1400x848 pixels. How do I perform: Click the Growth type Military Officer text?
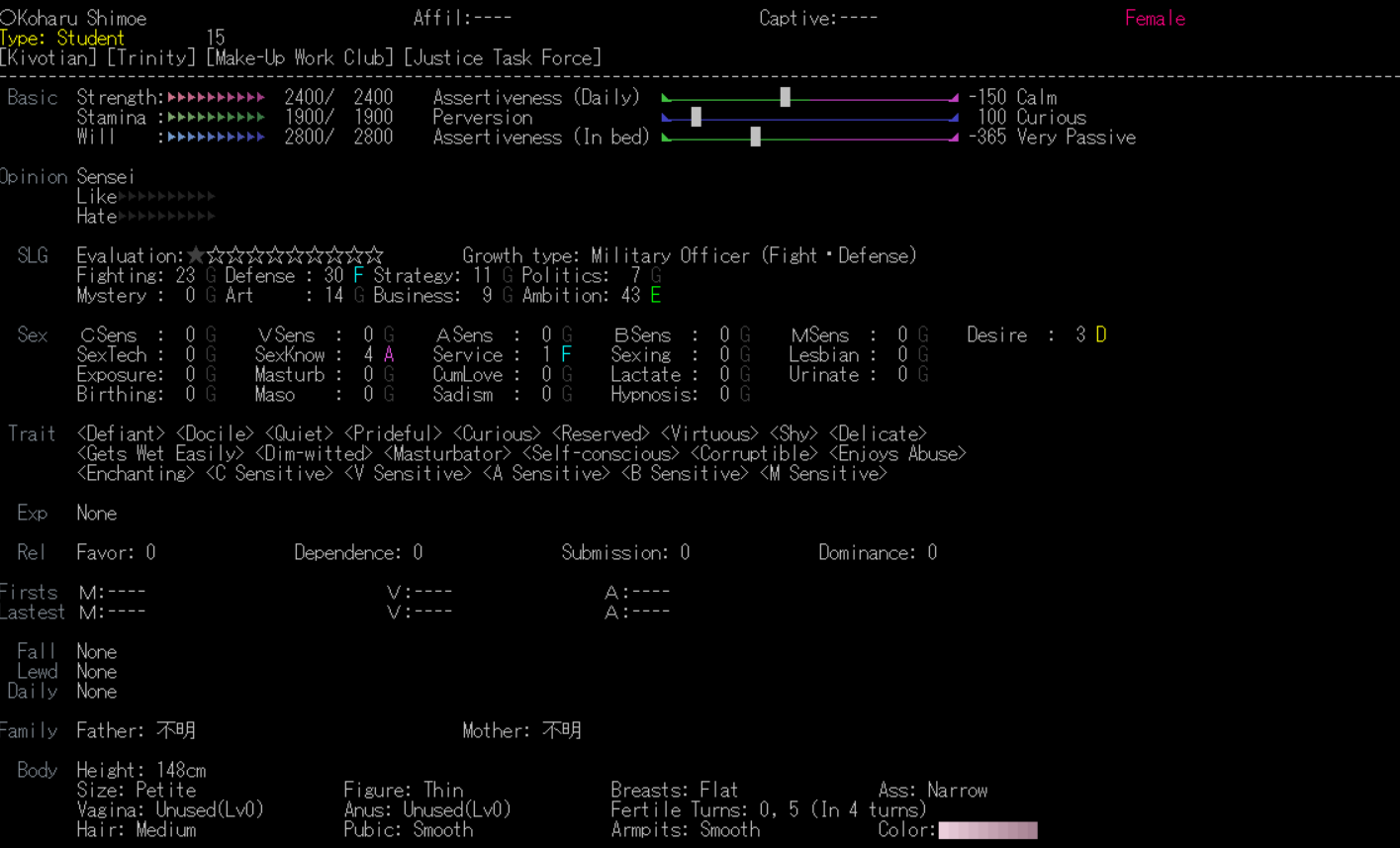[x=690, y=256]
